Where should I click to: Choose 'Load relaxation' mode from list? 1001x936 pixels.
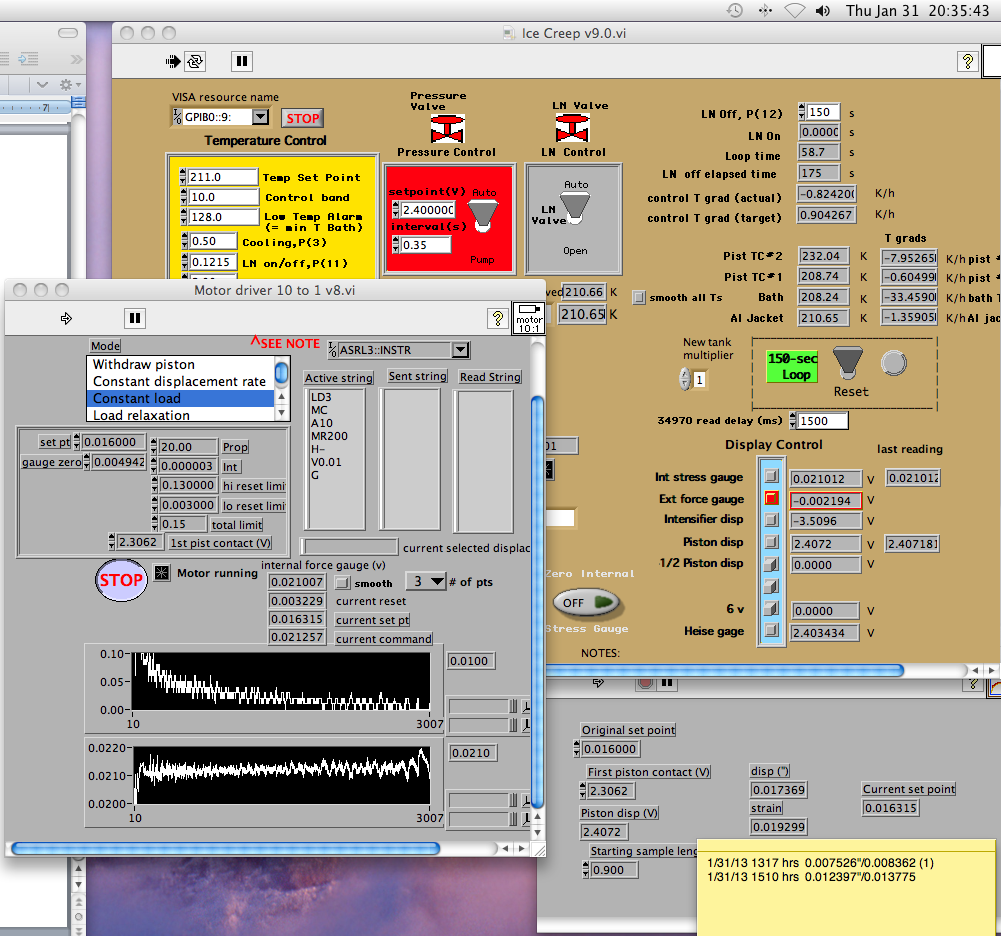(141, 415)
